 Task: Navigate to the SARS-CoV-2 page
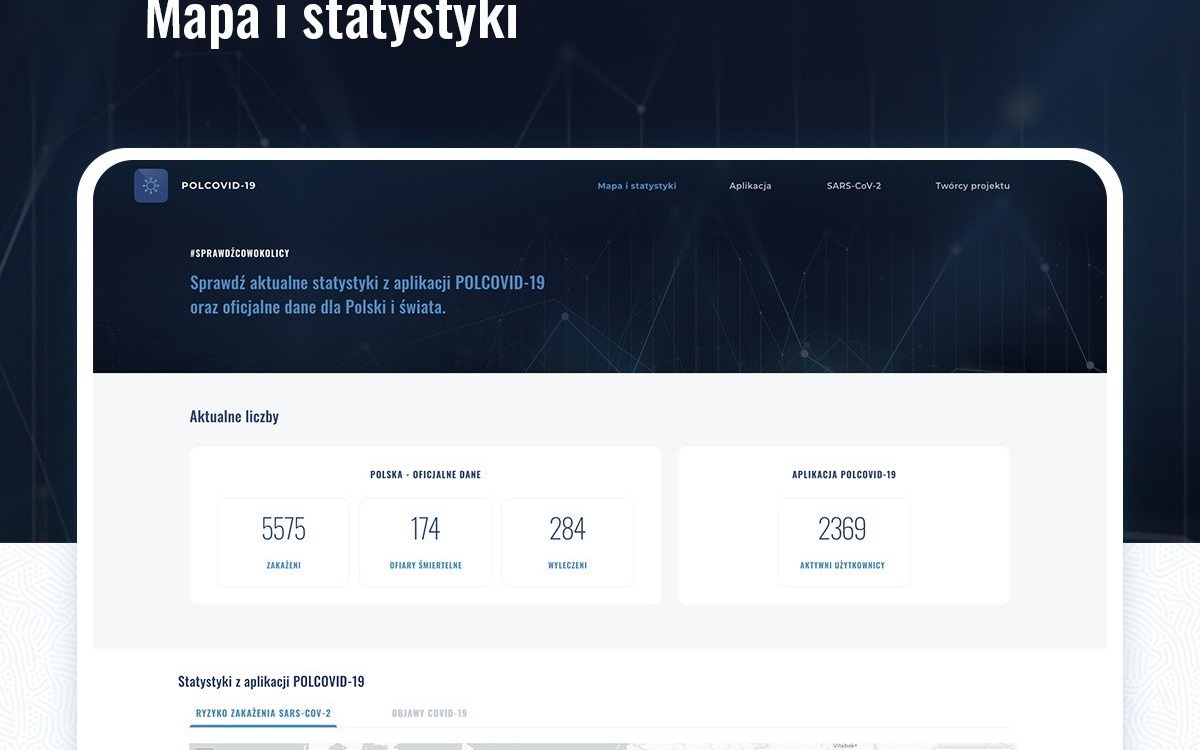[852, 185]
